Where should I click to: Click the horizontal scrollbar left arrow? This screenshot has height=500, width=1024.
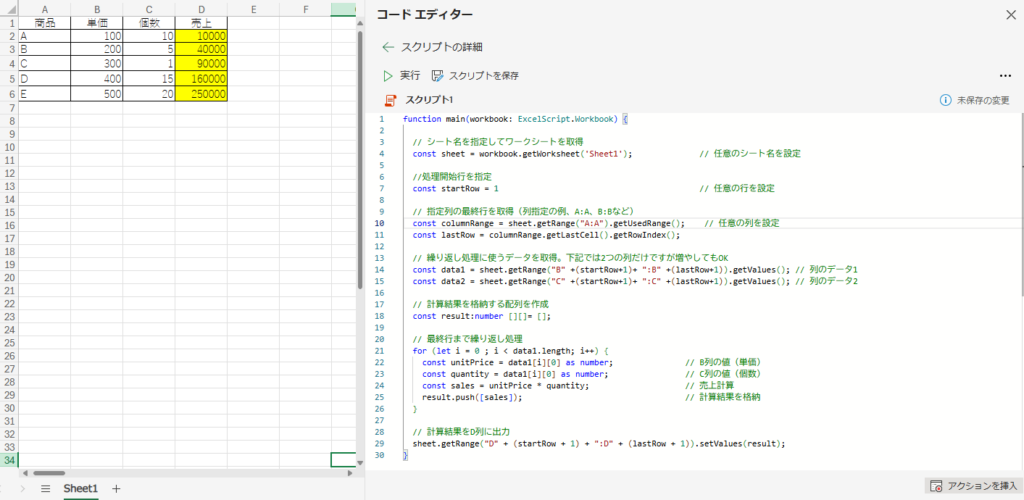coord(25,473)
